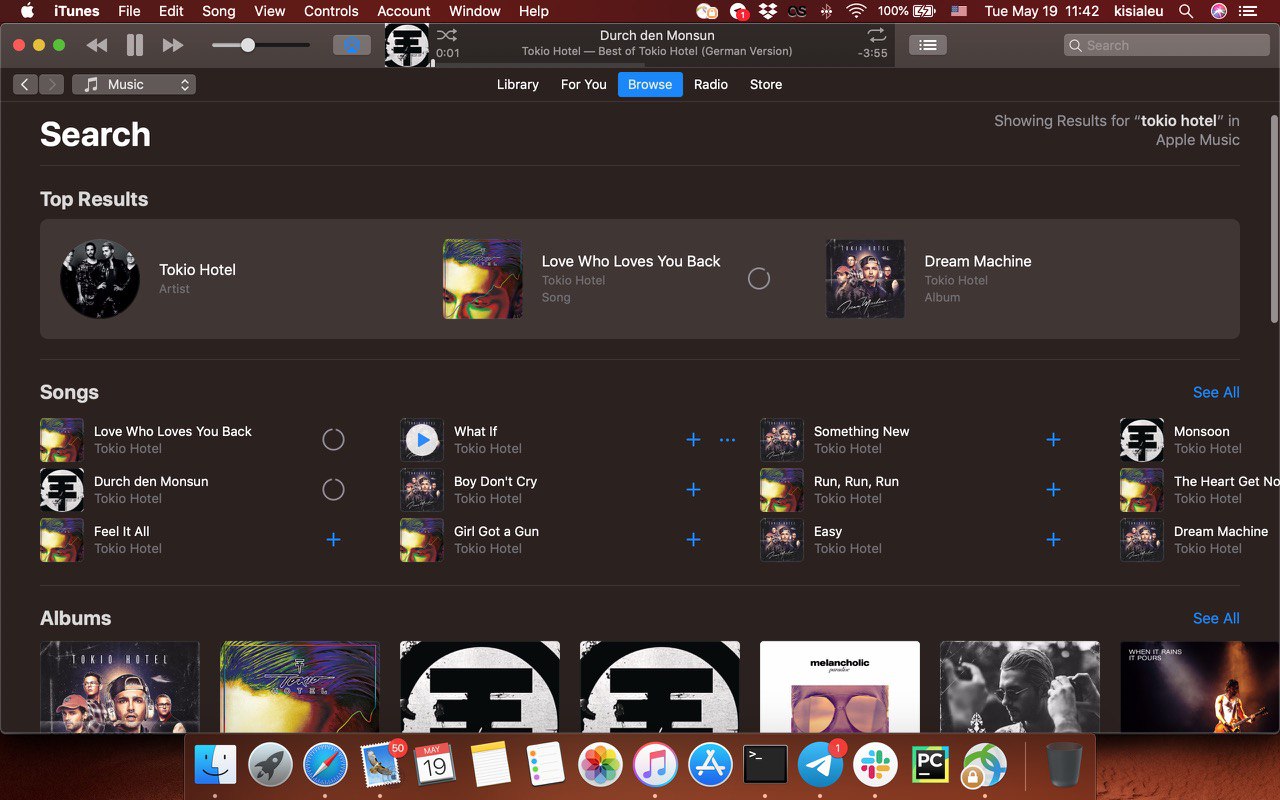Viewport: 1280px width, 800px height.
Task: Open Spotlight search in menu bar
Action: pyautogui.click(x=1186, y=11)
